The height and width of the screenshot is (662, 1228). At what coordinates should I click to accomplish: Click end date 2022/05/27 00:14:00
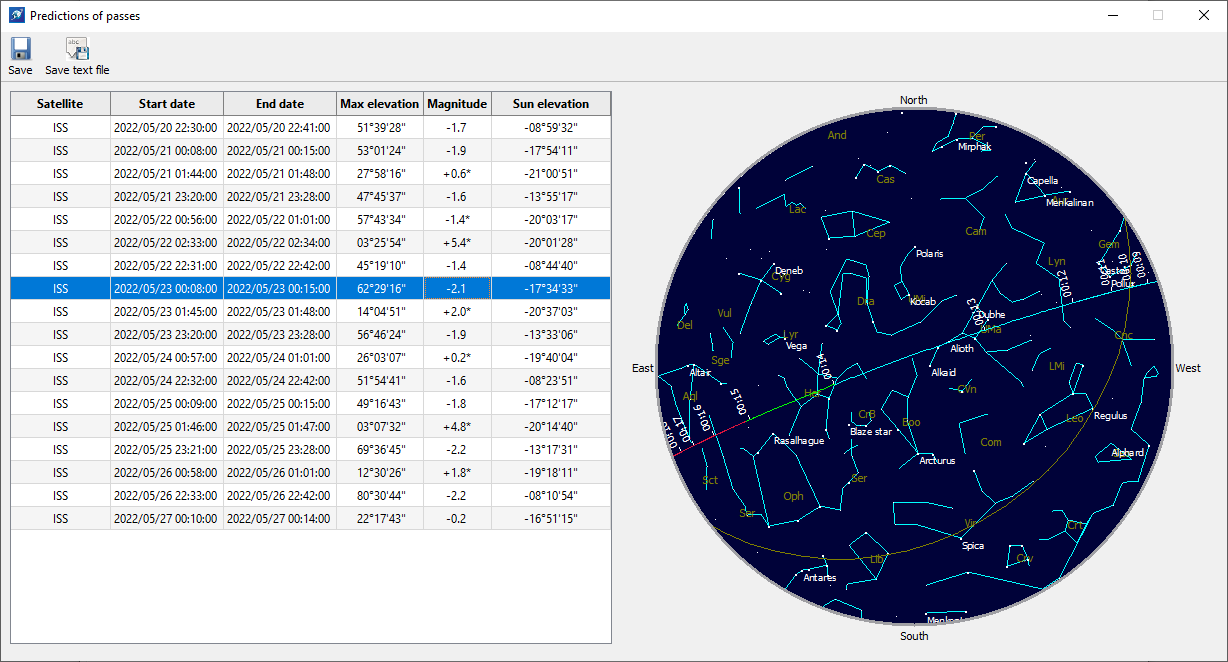[x=278, y=518]
